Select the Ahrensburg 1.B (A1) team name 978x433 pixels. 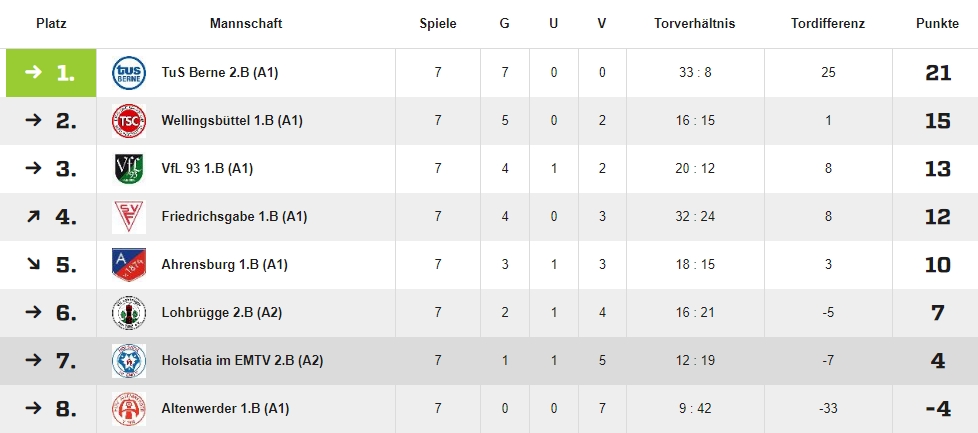224,265
